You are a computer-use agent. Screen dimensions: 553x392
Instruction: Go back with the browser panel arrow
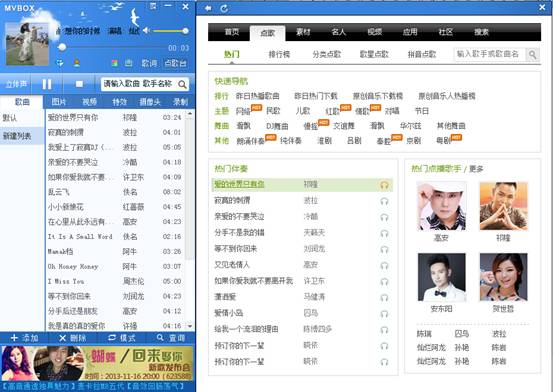tap(208, 8)
